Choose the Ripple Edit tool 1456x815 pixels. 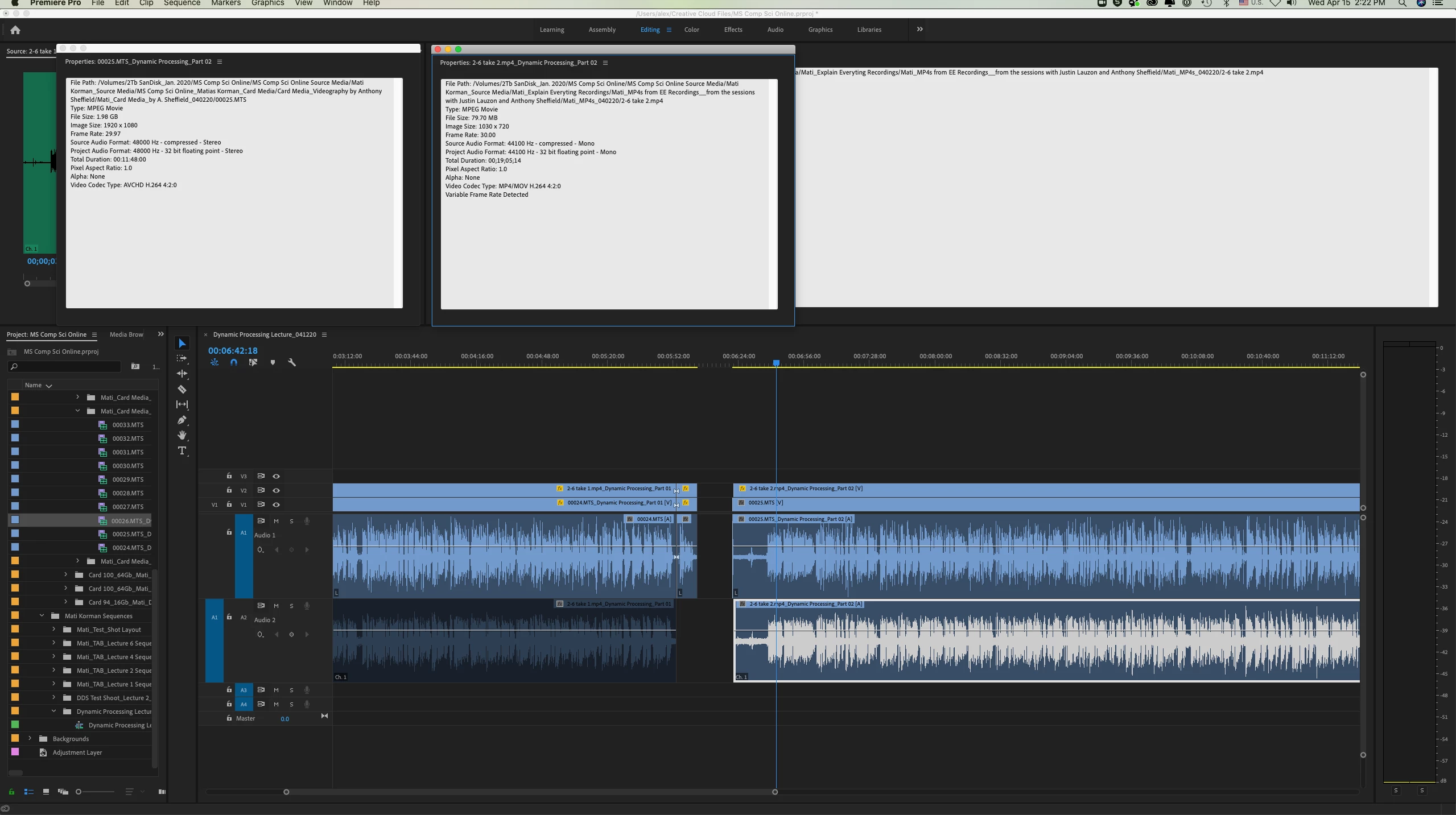tap(182, 374)
